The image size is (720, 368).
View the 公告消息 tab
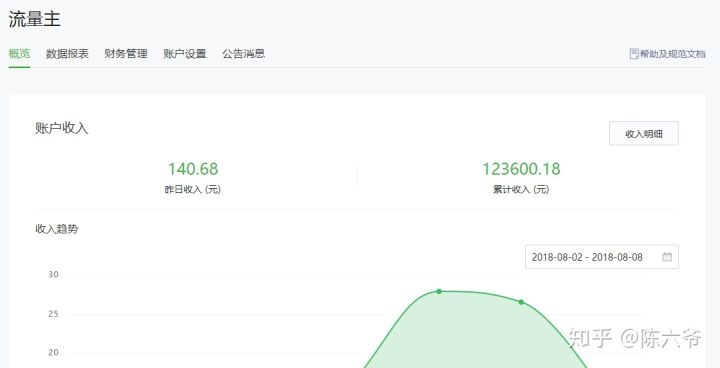(243, 54)
